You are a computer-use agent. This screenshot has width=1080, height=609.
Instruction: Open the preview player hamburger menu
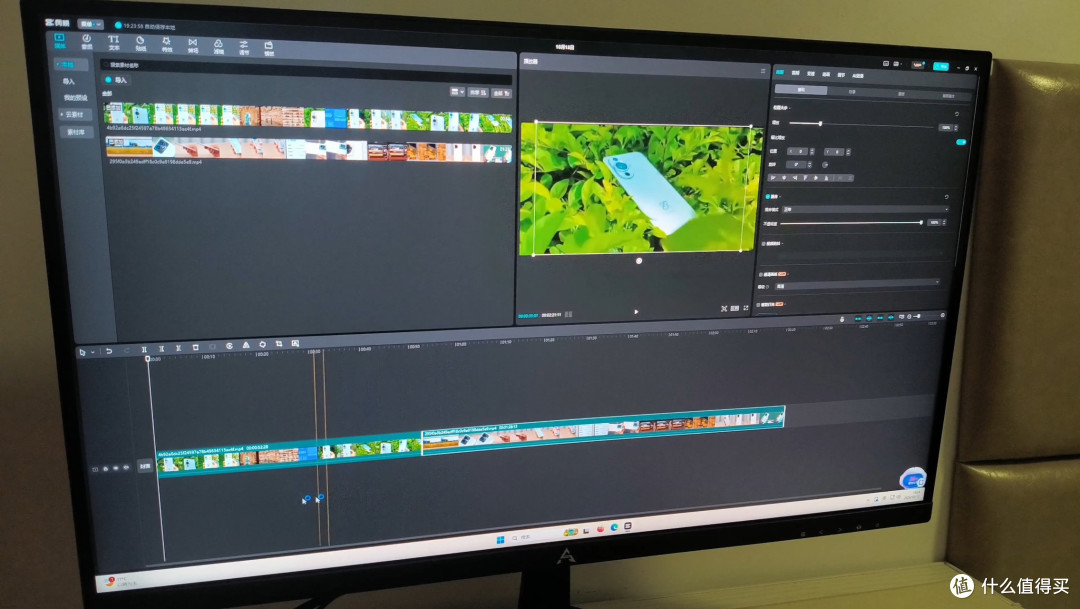point(762,71)
